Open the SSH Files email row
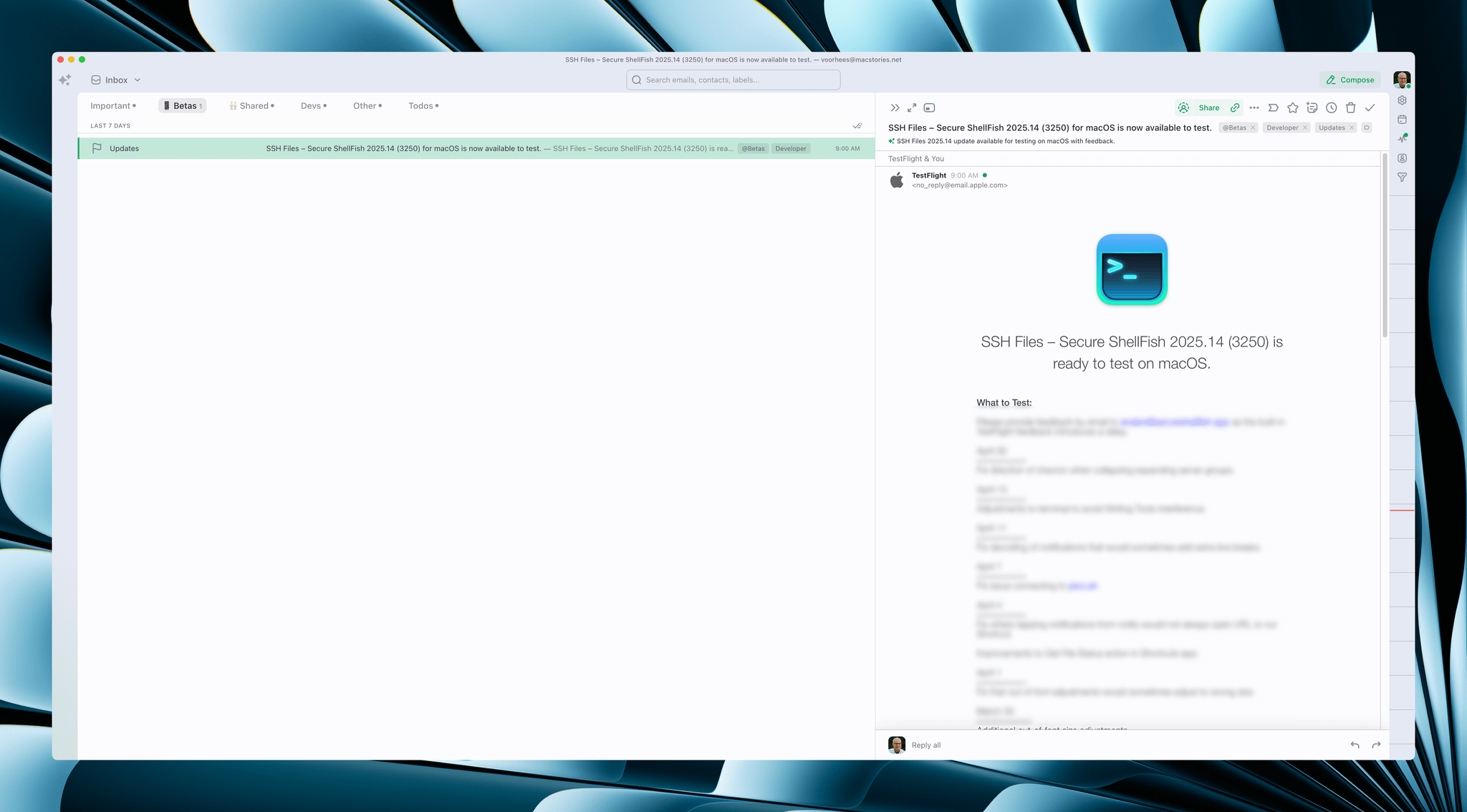Viewport: 1467px width, 812px height. [476, 148]
